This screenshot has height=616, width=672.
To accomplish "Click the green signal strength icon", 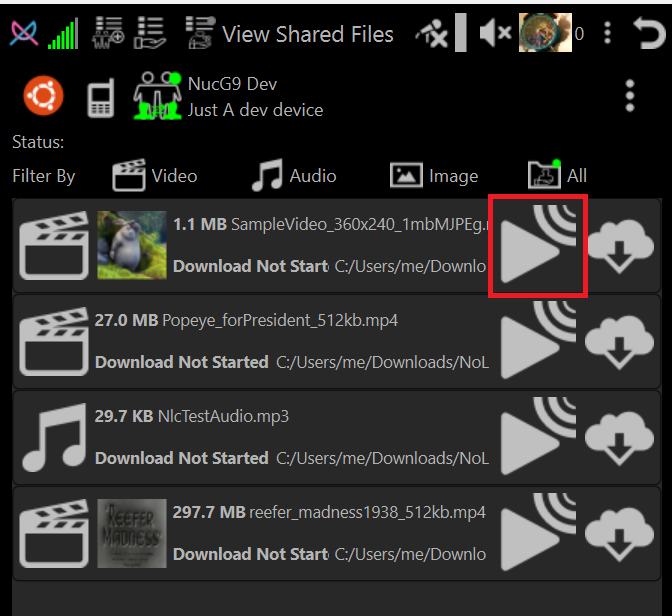I will [x=63, y=33].
